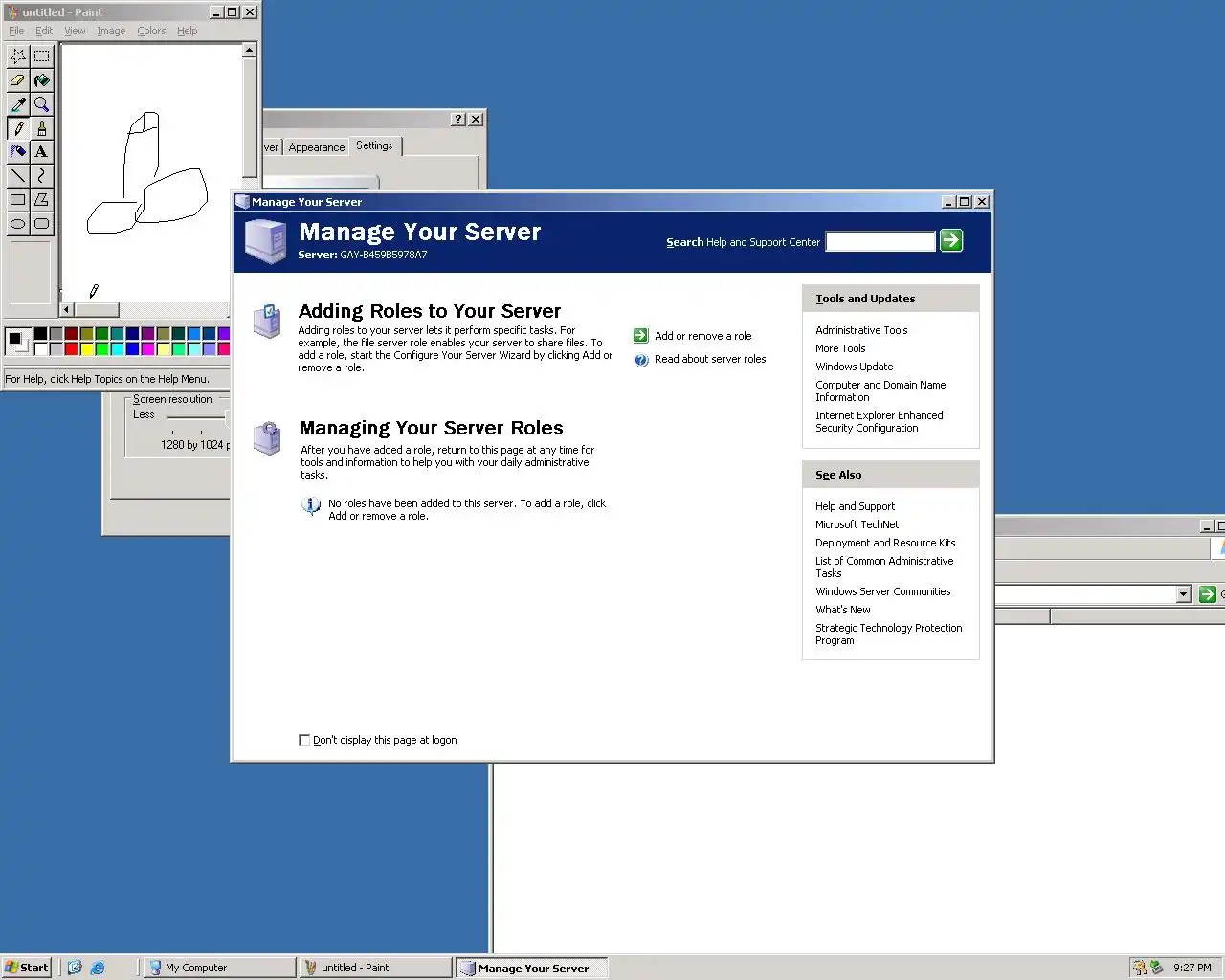The width and height of the screenshot is (1225, 980).
Task: Open Strategic Technology Protection Program link
Action: tap(888, 634)
